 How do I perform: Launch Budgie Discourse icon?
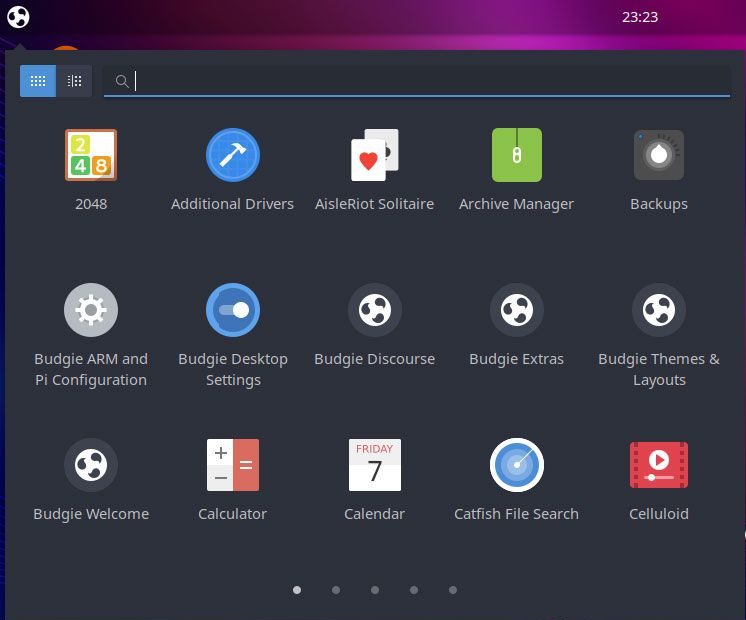374,310
